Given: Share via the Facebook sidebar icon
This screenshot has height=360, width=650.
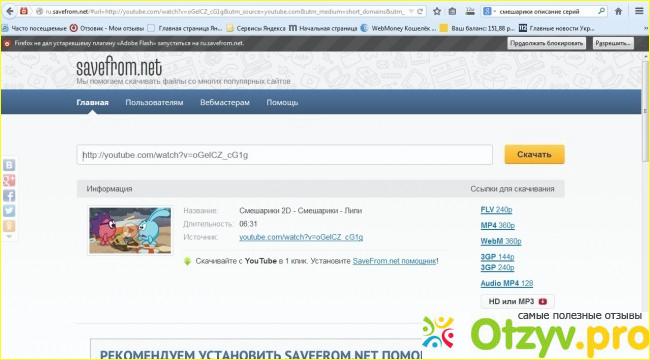Looking at the screenshot, I should tap(9, 196).
